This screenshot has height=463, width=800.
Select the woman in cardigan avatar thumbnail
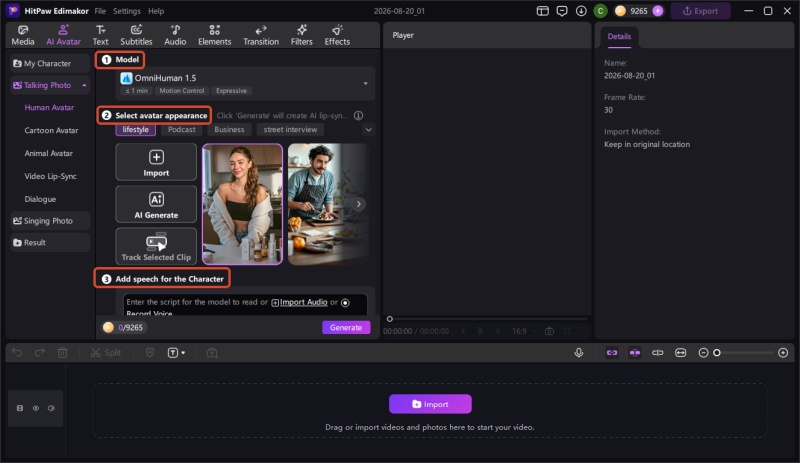[242, 204]
